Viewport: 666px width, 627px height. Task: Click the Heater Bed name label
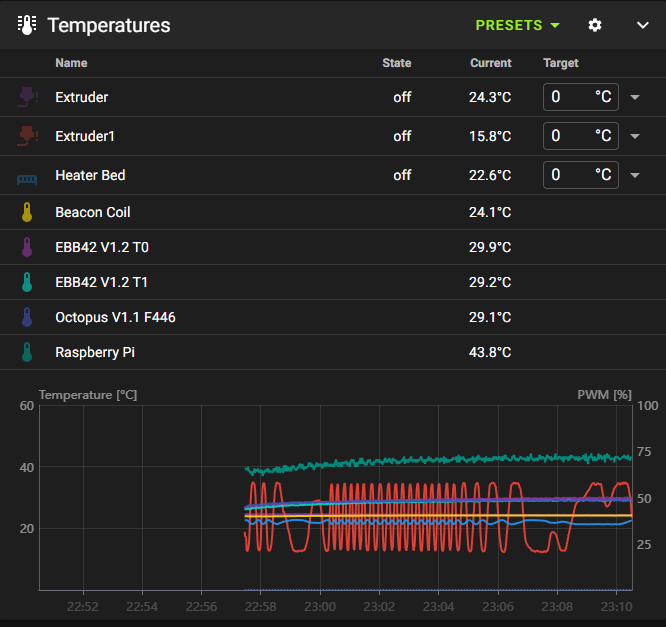pyautogui.click(x=90, y=175)
